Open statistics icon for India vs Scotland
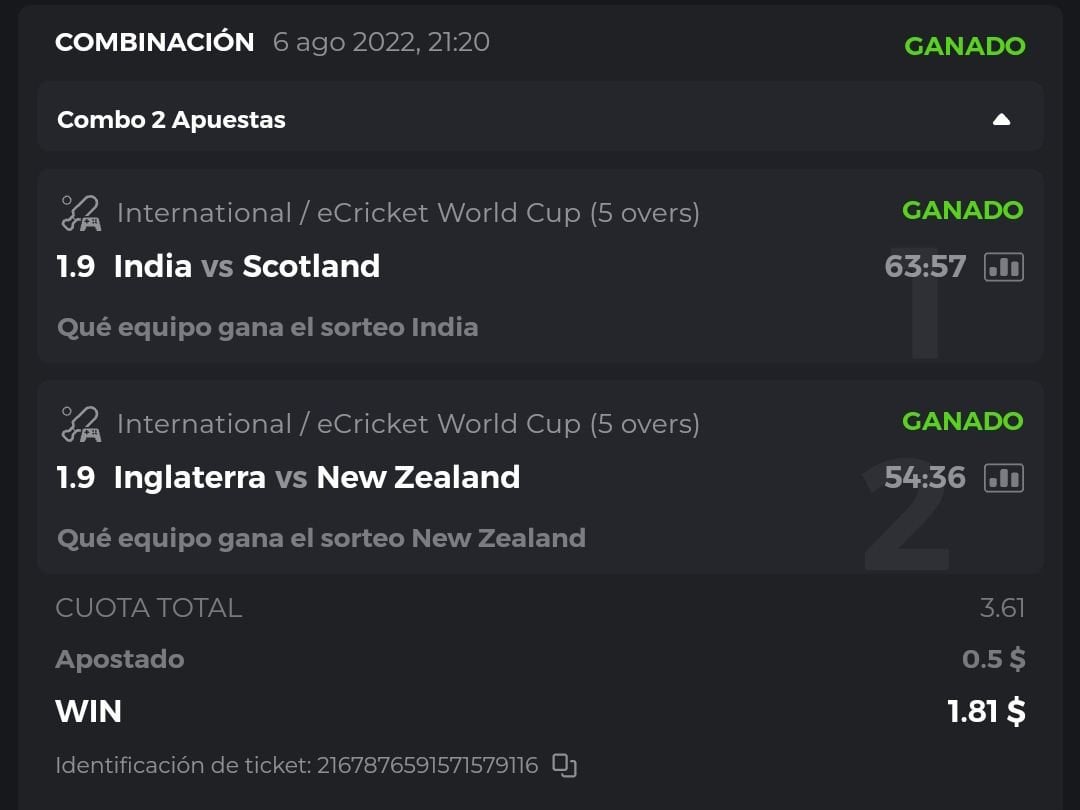The width and height of the screenshot is (1080, 810). point(1003,267)
